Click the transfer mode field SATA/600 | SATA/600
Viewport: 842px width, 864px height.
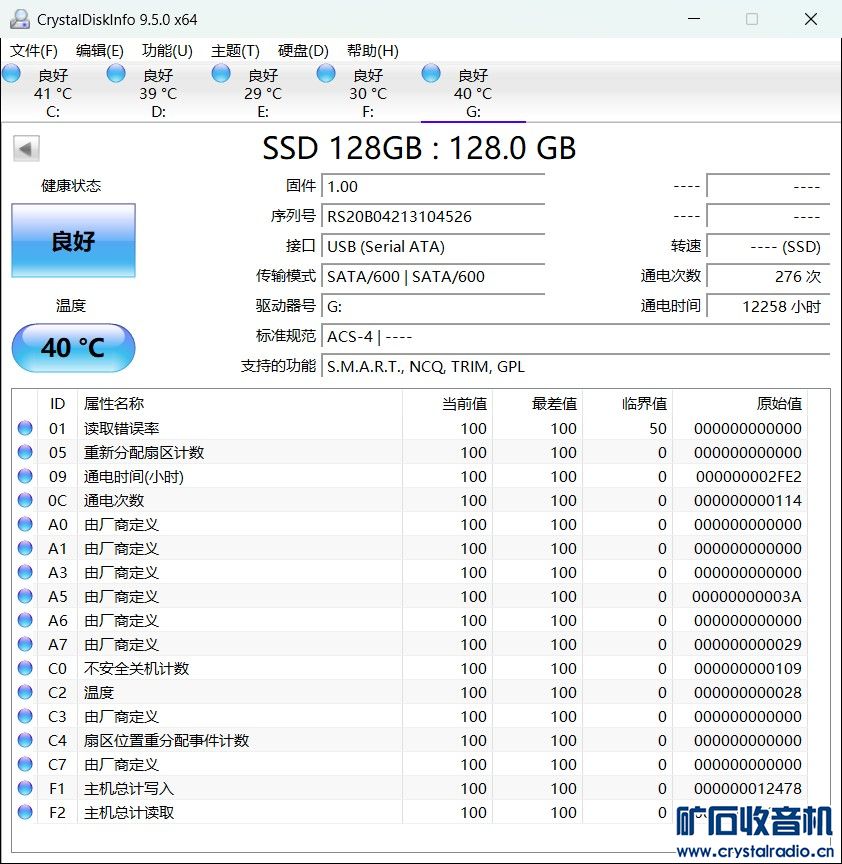pyautogui.click(x=433, y=276)
